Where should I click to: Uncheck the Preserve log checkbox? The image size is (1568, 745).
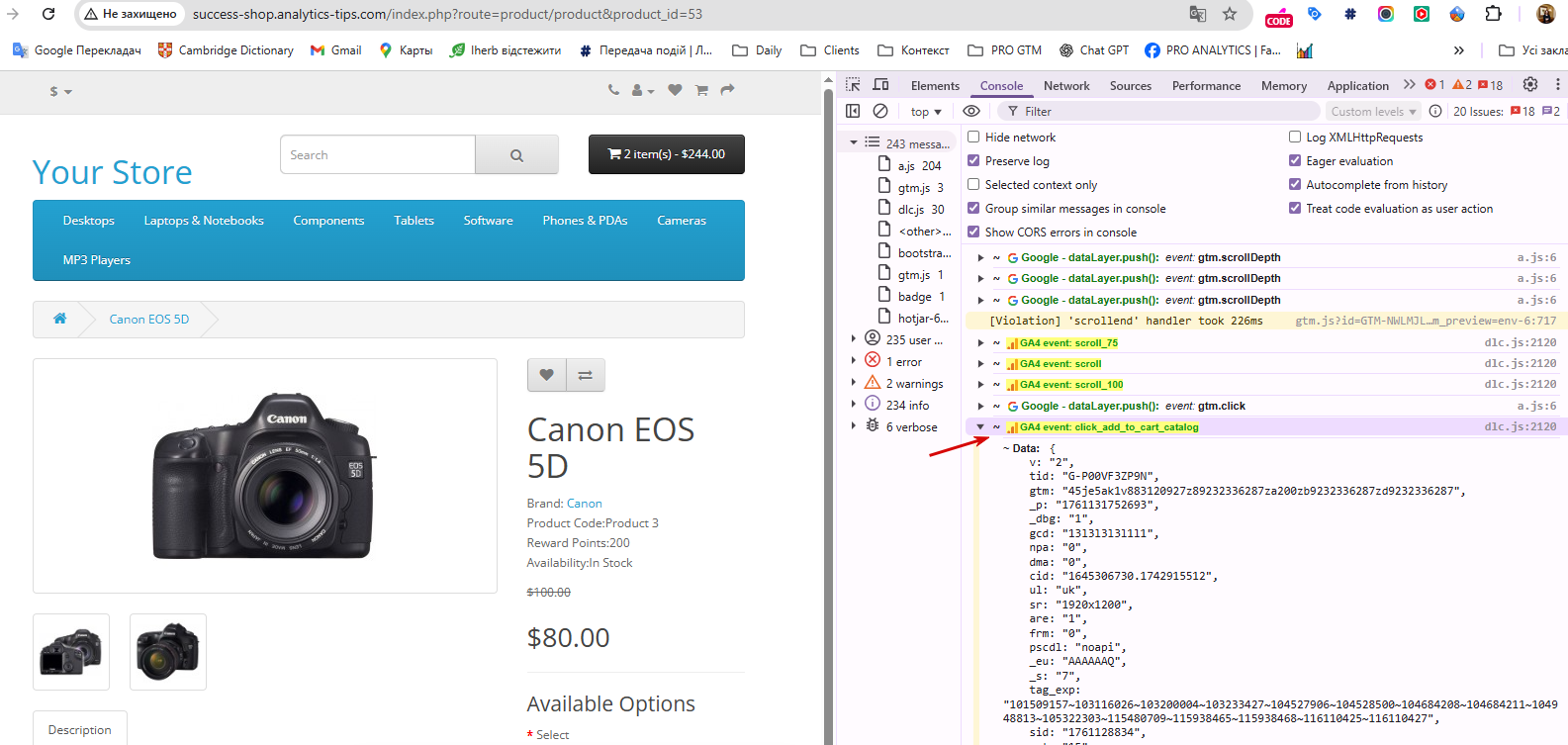973,160
